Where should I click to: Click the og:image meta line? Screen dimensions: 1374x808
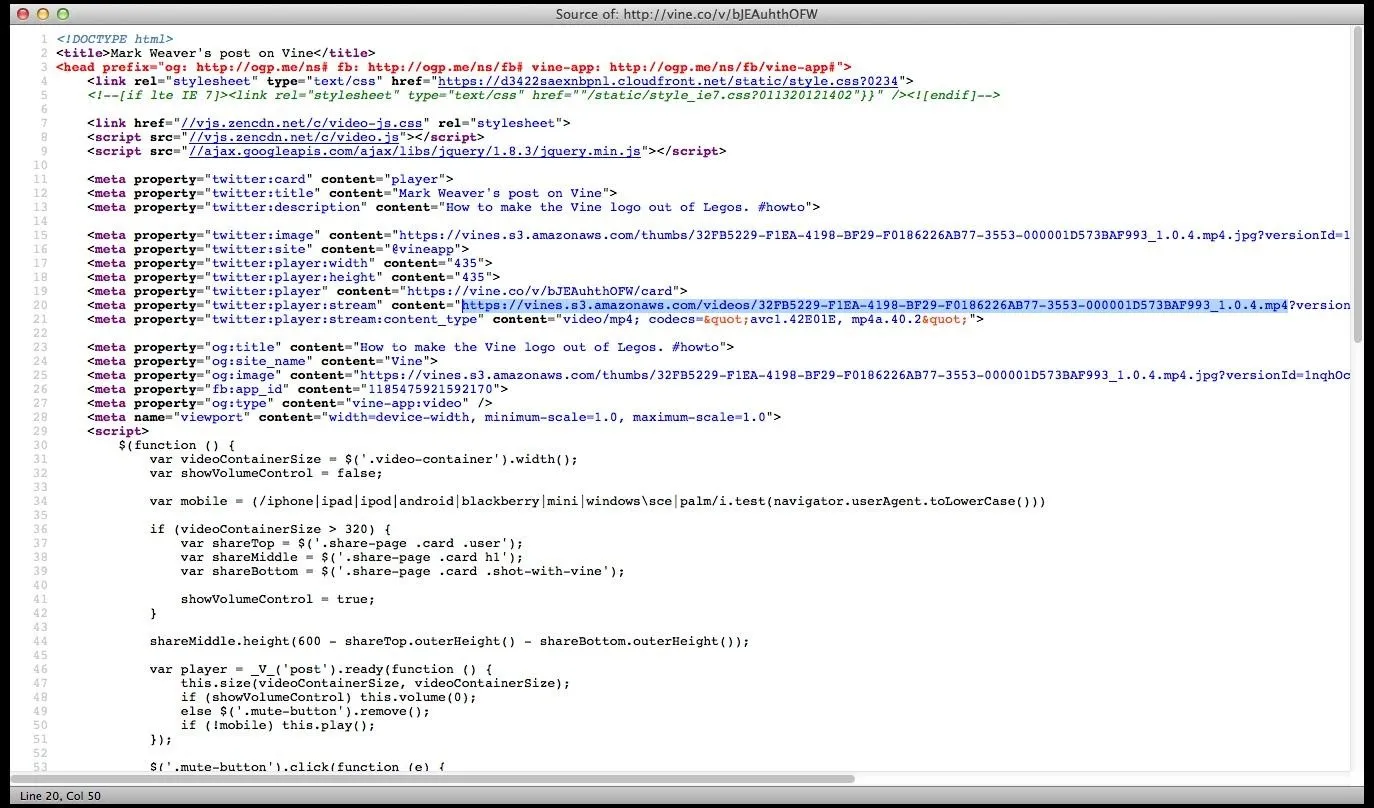pos(718,375)
